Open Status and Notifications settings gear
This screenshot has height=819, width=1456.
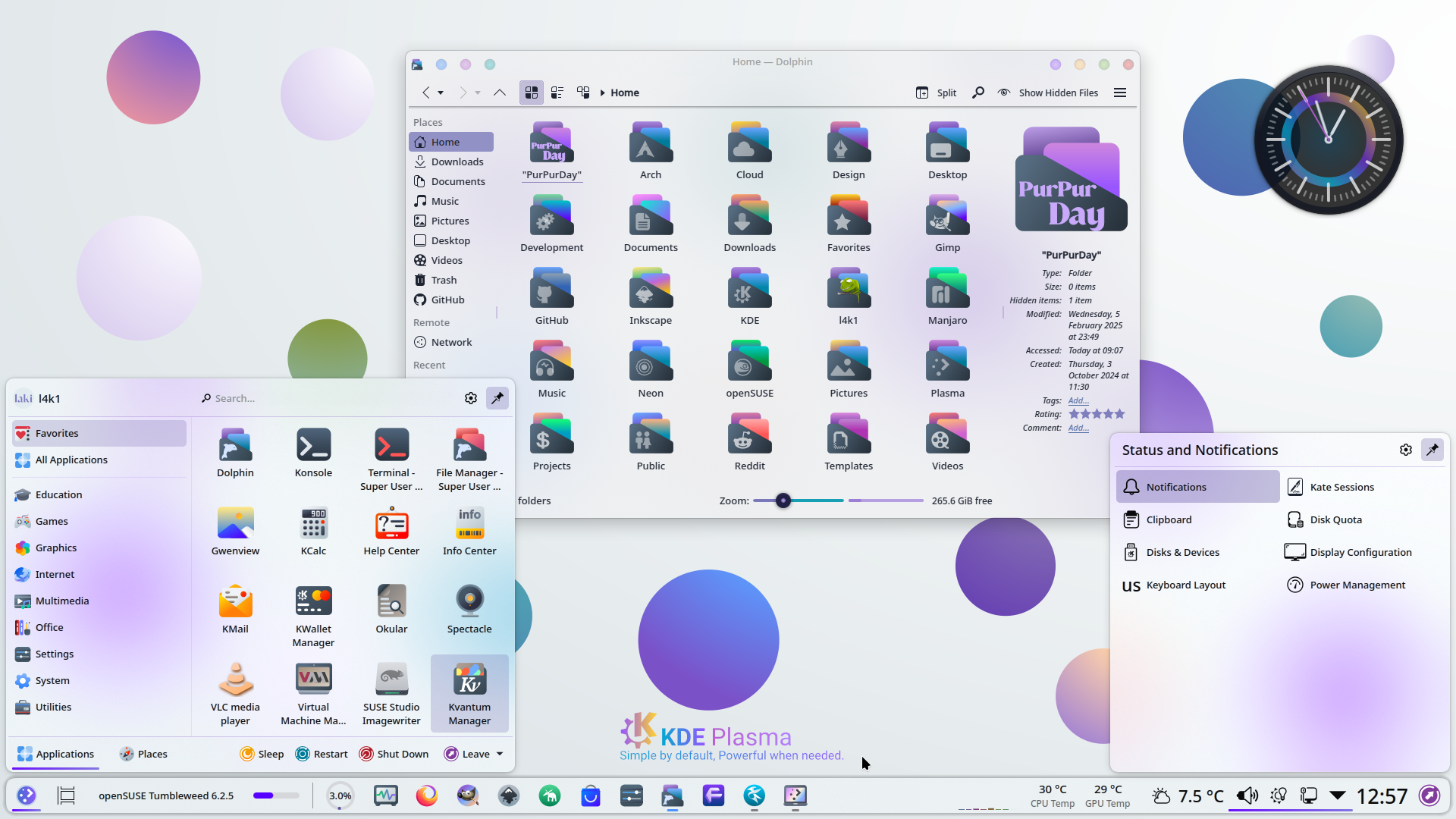click(1405, 450)
